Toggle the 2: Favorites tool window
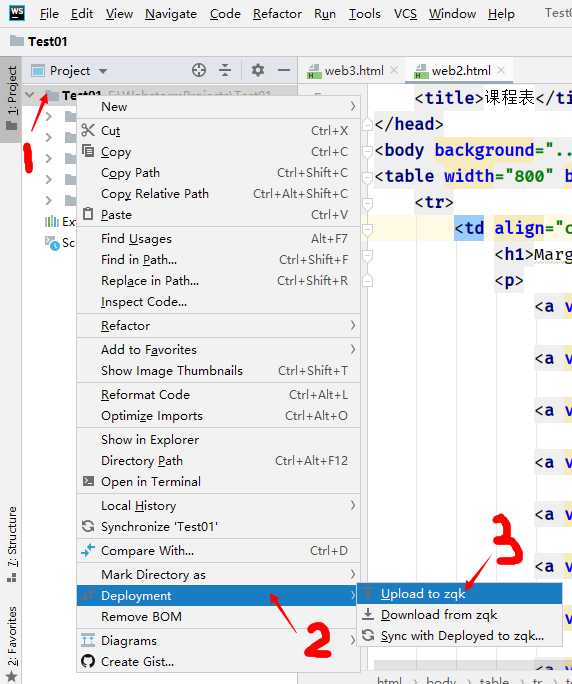The image size is (572, 684). (12, 643)
